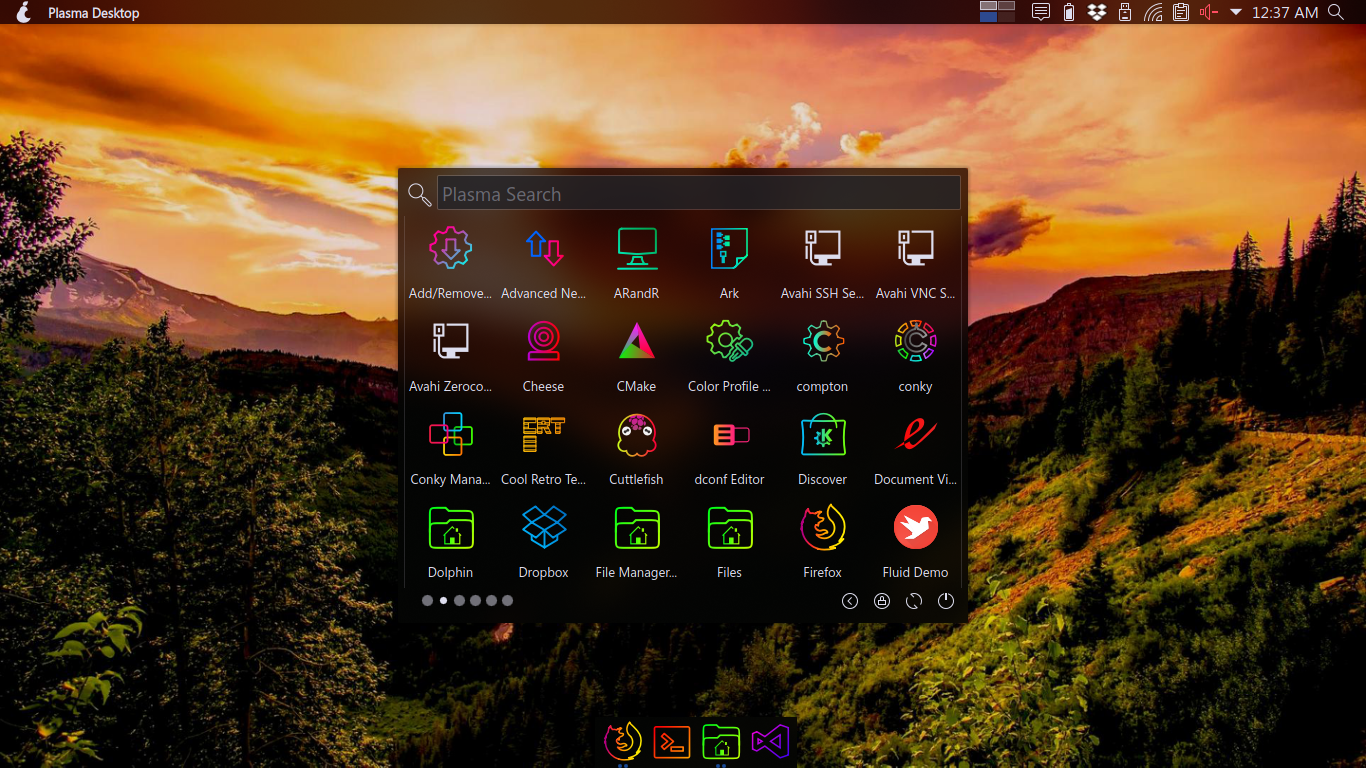Launch Dolphin from the app grid
Screen dimensions: 1366x768
[450, 527]
